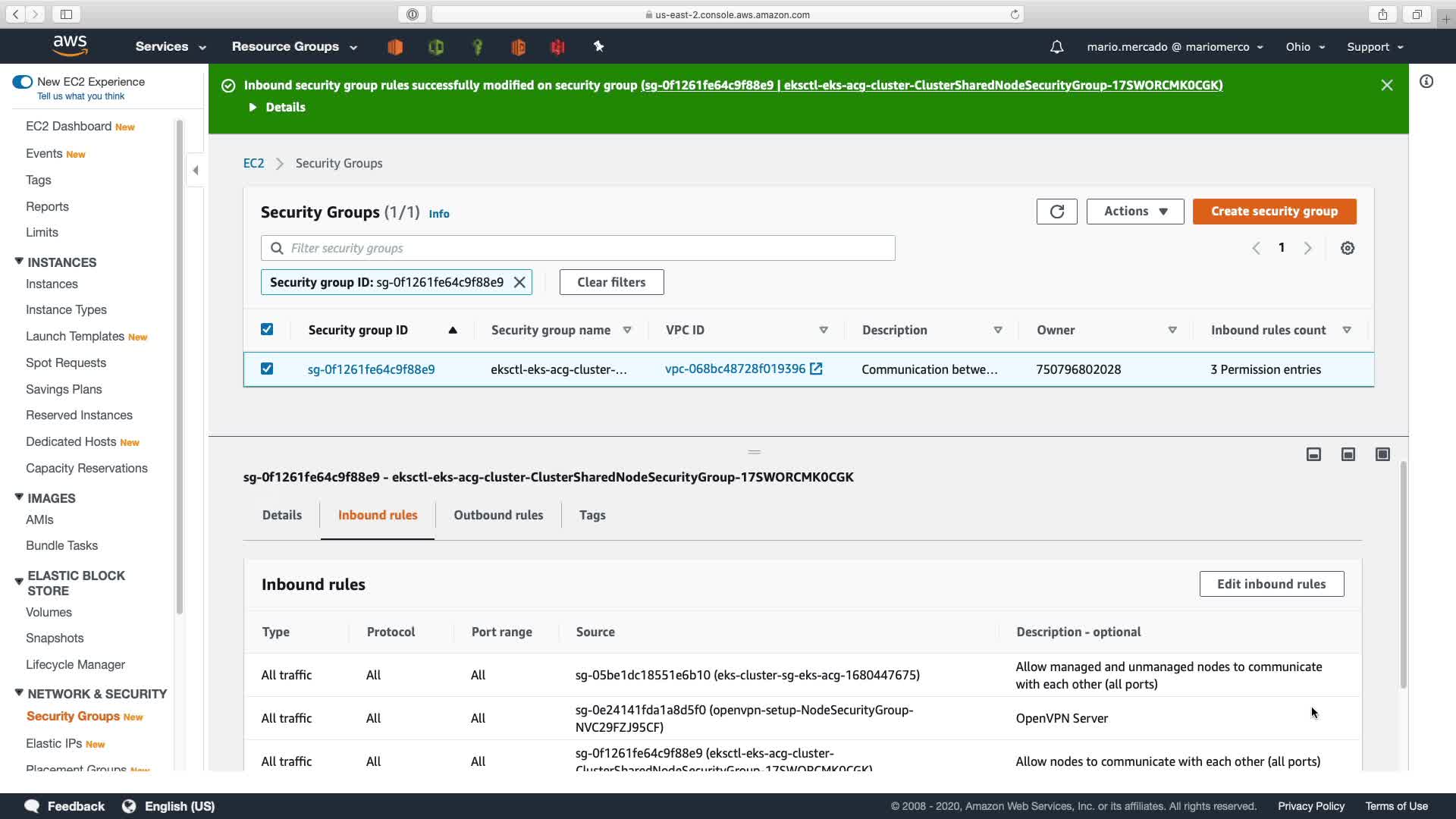Click the Filter security groups search field
This screenshot has width=1456, height=819.
578,248
